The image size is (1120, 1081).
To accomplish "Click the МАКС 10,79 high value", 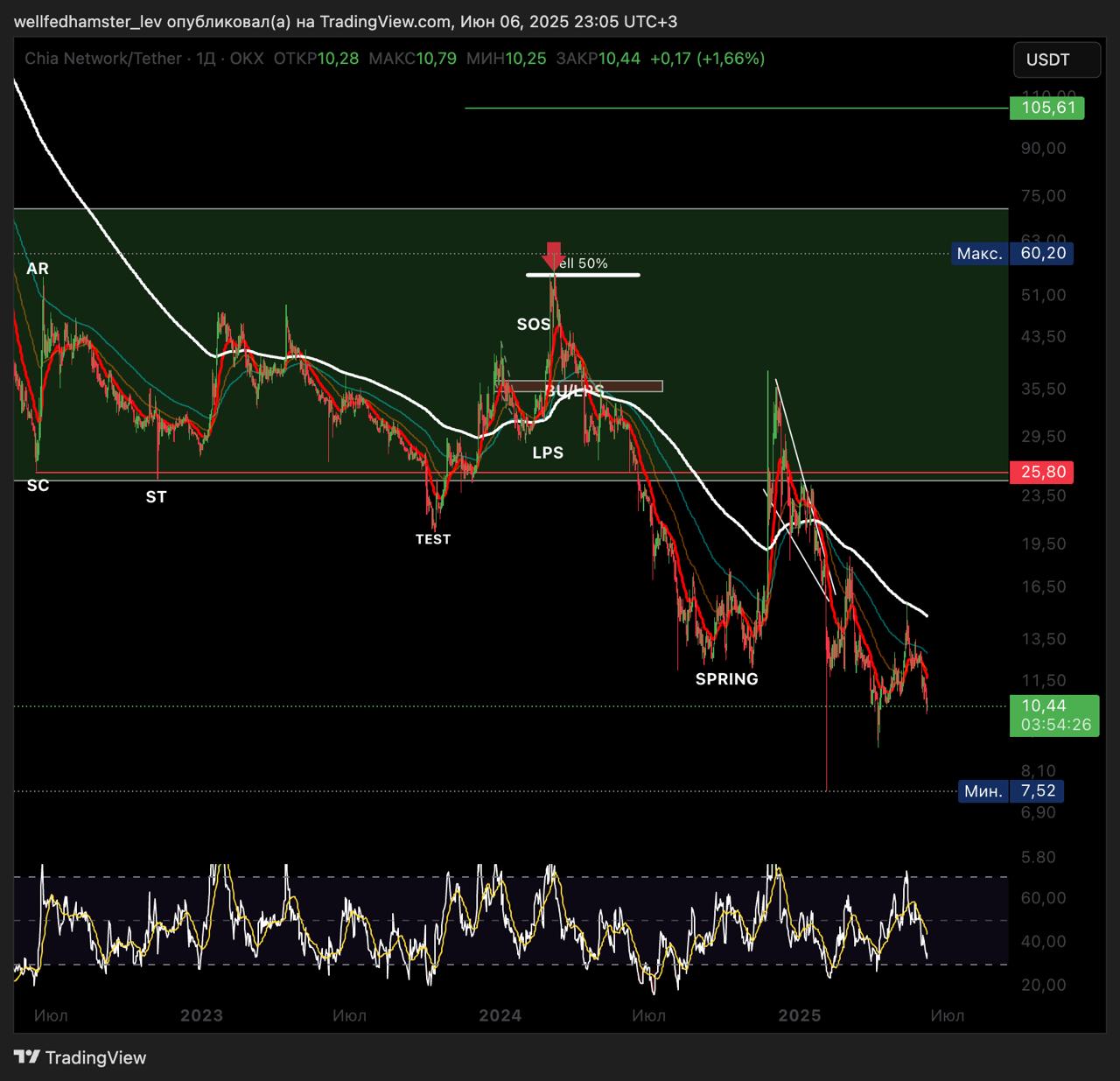I will [412, 59].
